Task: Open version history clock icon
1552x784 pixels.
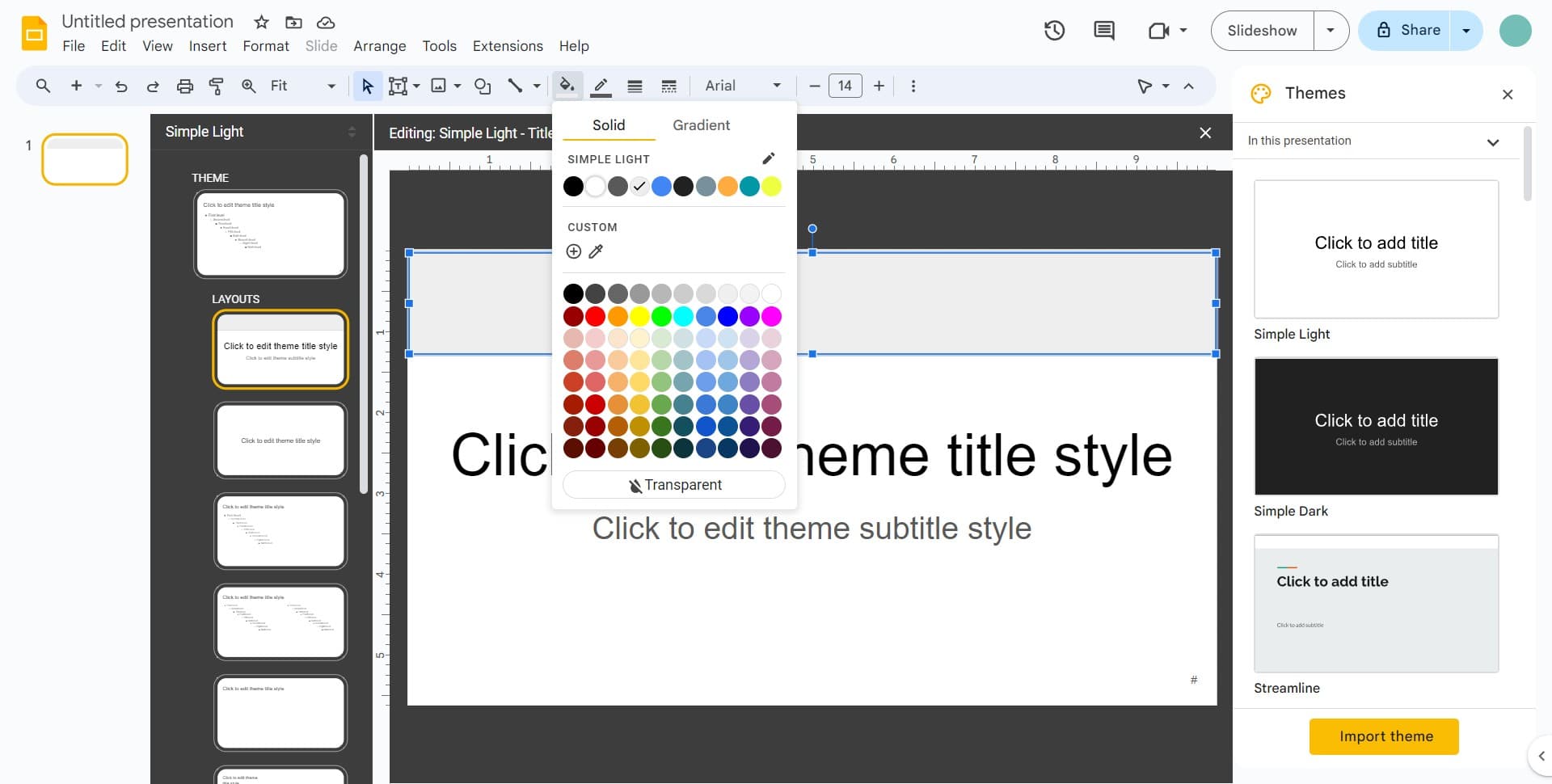Action: point(1054,31)
